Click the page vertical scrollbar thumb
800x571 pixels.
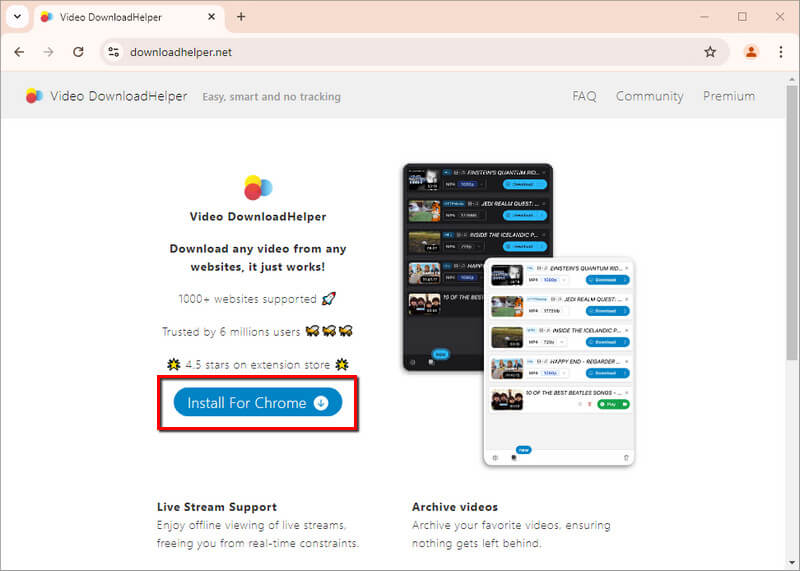tap(792, 222)
